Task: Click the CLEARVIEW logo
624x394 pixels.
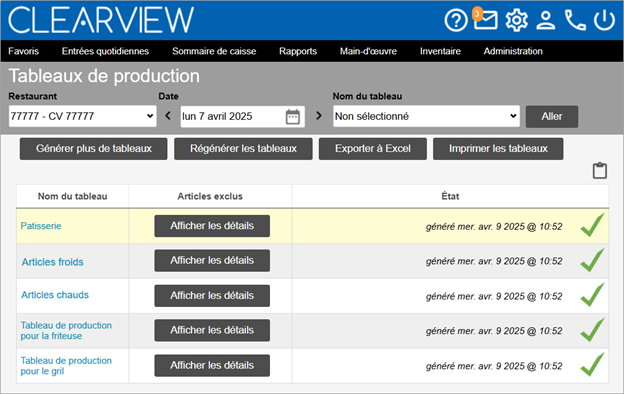Action: pos(101,20)
